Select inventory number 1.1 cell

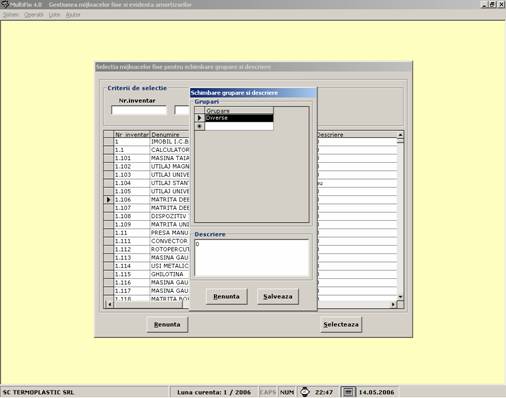(x=132, y=150)
